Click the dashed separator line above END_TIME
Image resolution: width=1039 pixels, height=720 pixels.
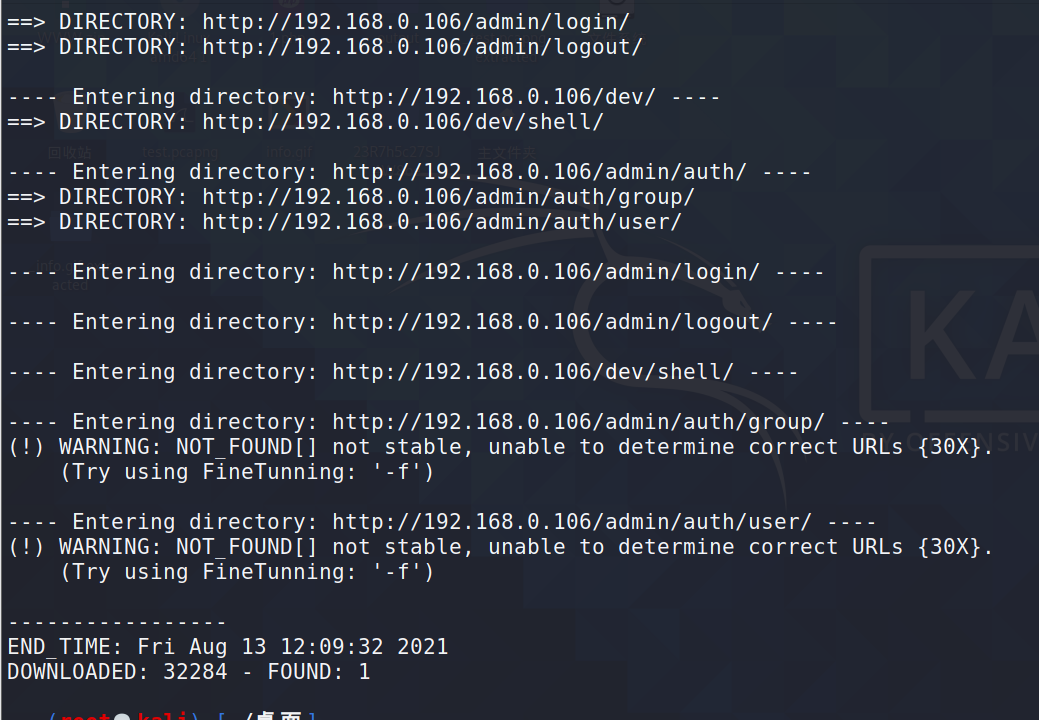(117, 623)
